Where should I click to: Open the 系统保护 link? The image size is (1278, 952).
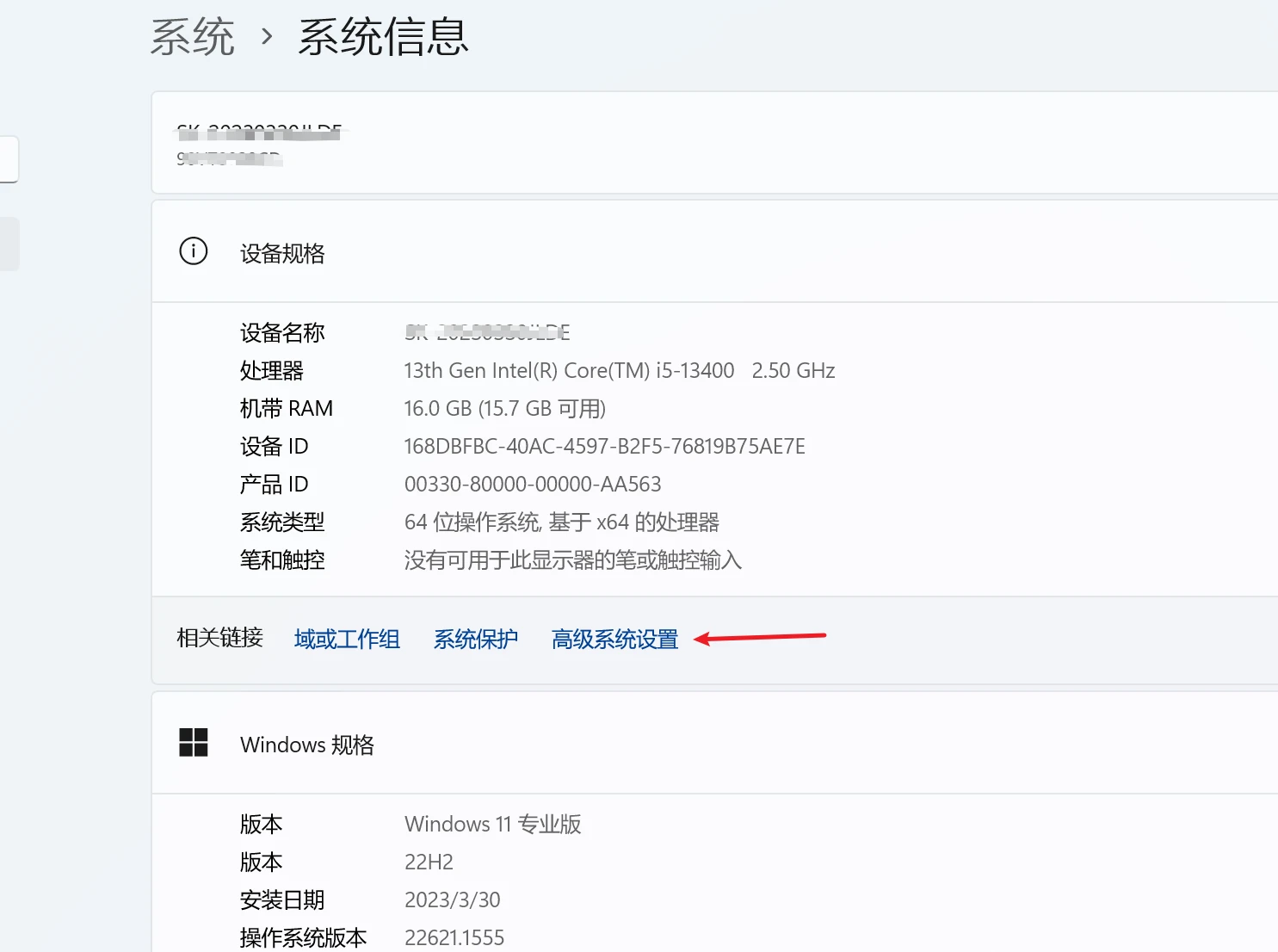(x=475, y=639)
